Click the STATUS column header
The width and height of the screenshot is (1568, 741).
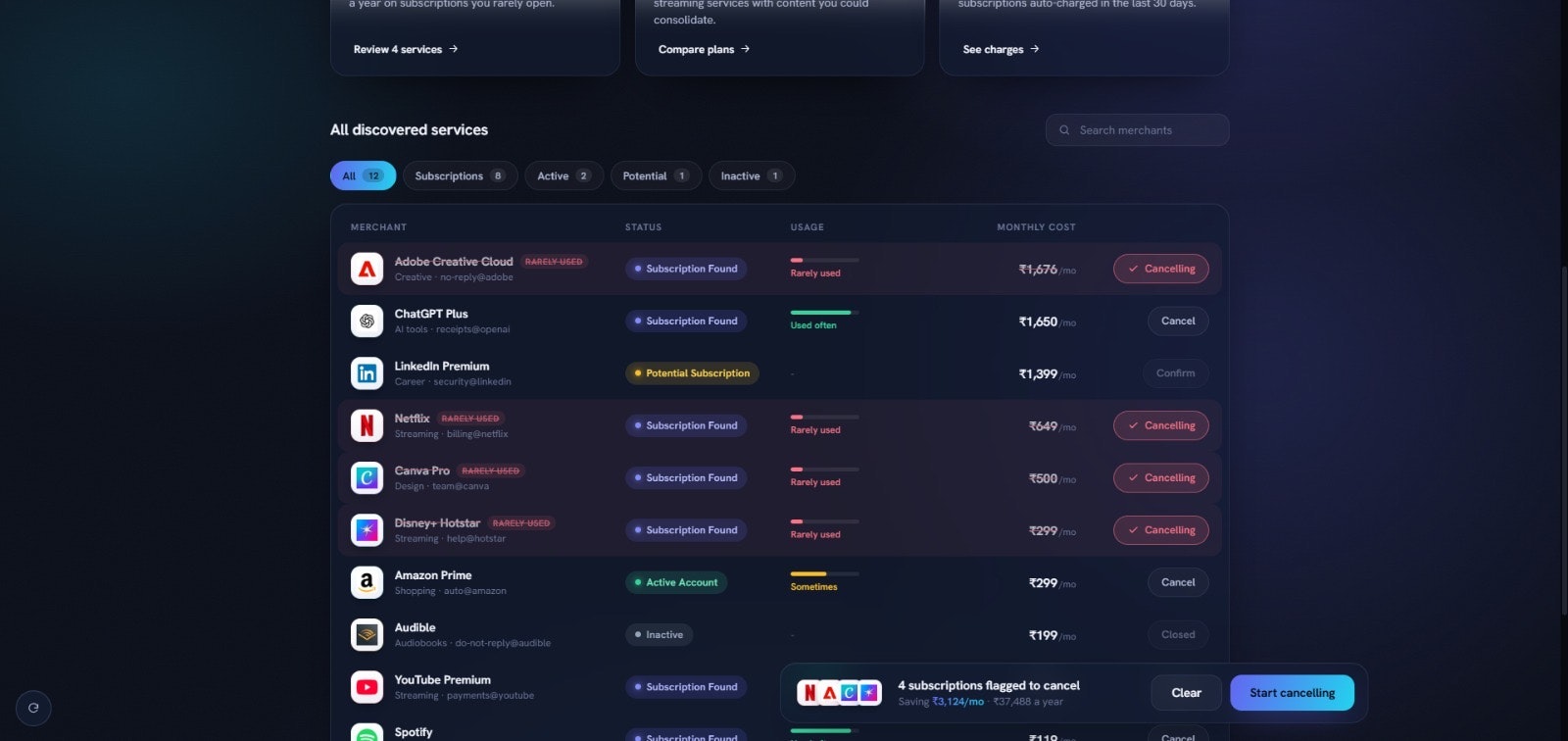point(643,227)
